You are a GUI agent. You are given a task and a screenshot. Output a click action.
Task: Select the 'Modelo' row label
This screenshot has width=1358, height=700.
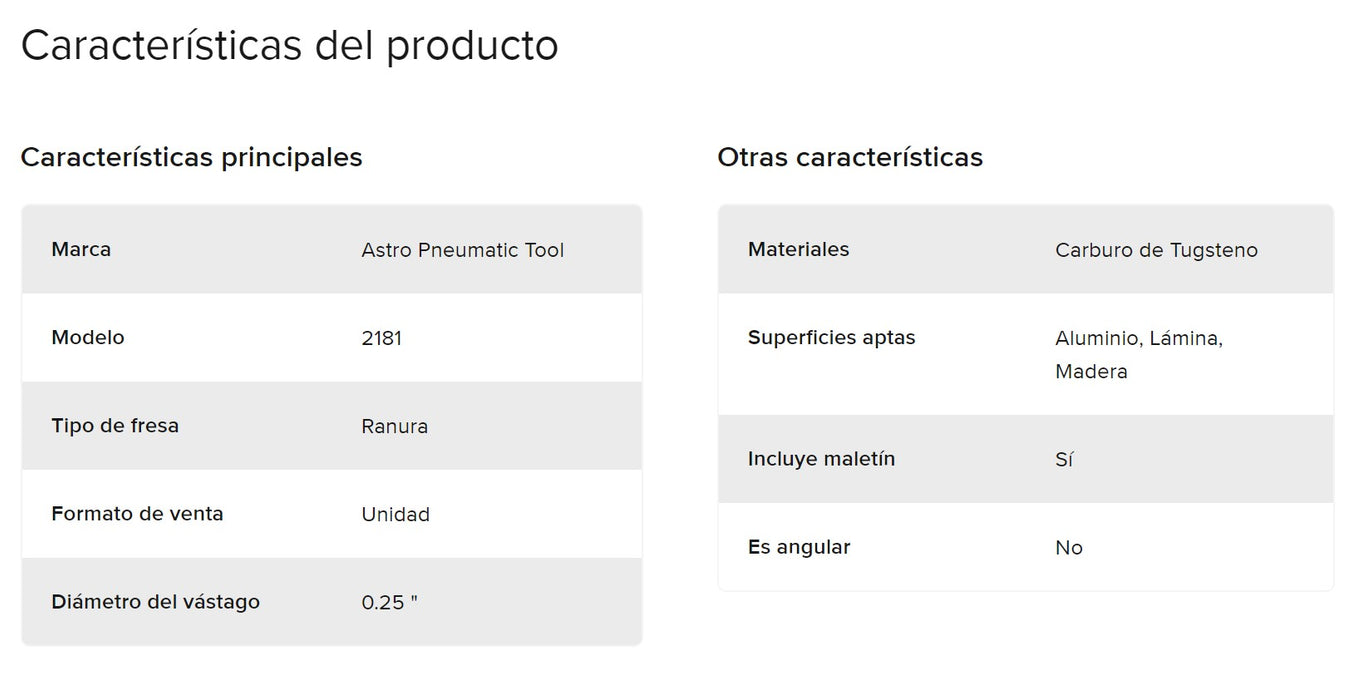pyautogui.click(x=88, y=337)
